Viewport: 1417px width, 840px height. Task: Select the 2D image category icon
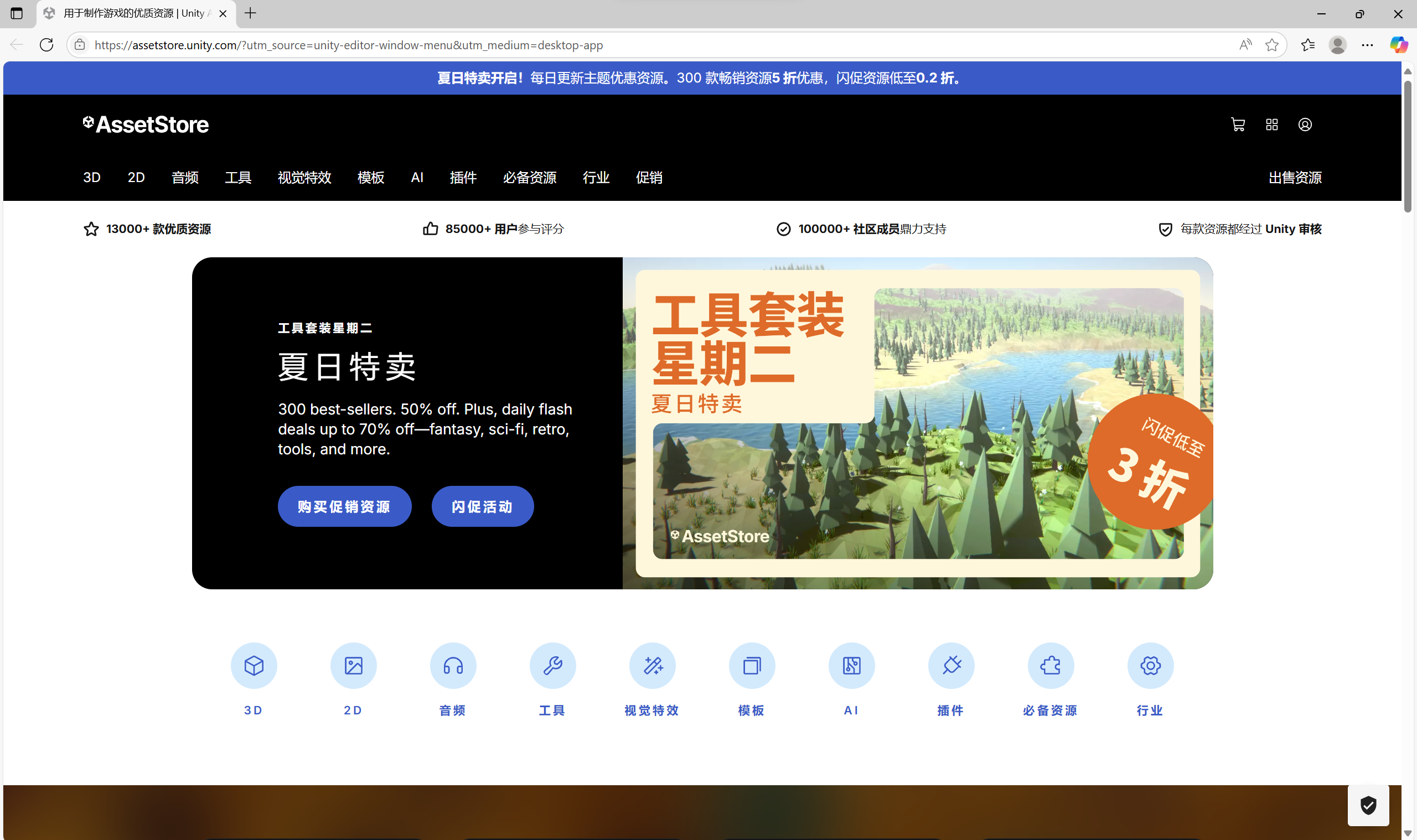coord(353,666)
